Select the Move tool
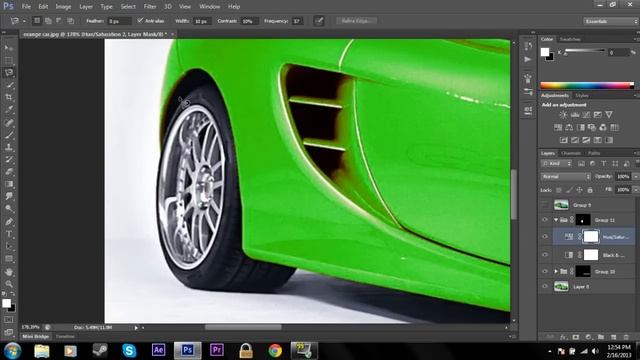Viewport: 640px width, 360px height. tap(9, 48)
